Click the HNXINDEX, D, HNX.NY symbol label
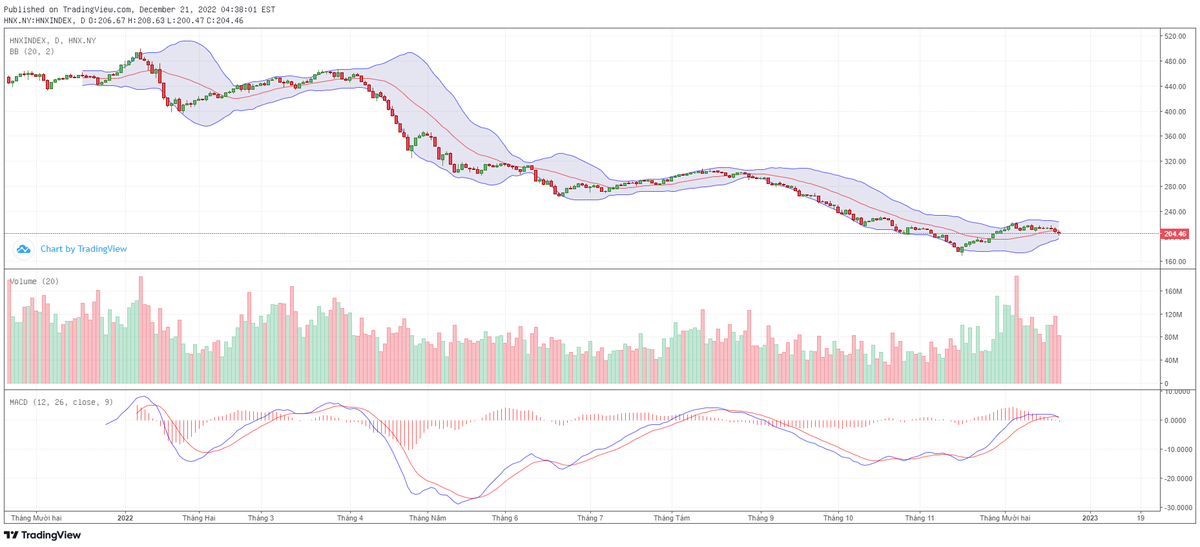 [x=52, y=40]
